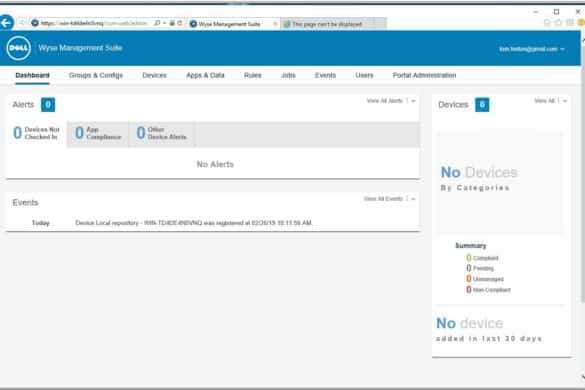Go to the Apps & Data tab
585x390 pixels.
click(x=205, y=75)
